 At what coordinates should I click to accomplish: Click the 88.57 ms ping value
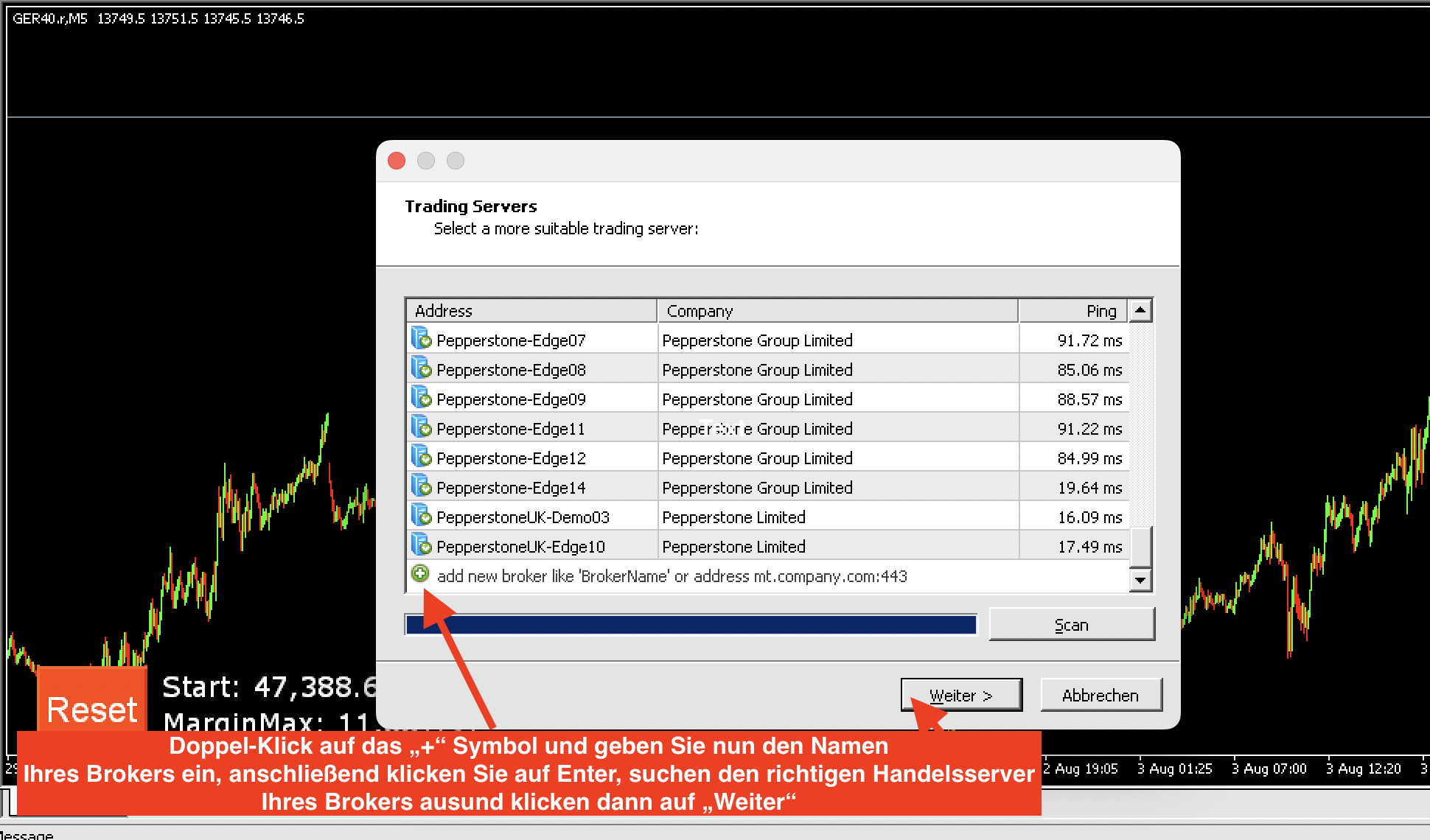point(1089,399)
